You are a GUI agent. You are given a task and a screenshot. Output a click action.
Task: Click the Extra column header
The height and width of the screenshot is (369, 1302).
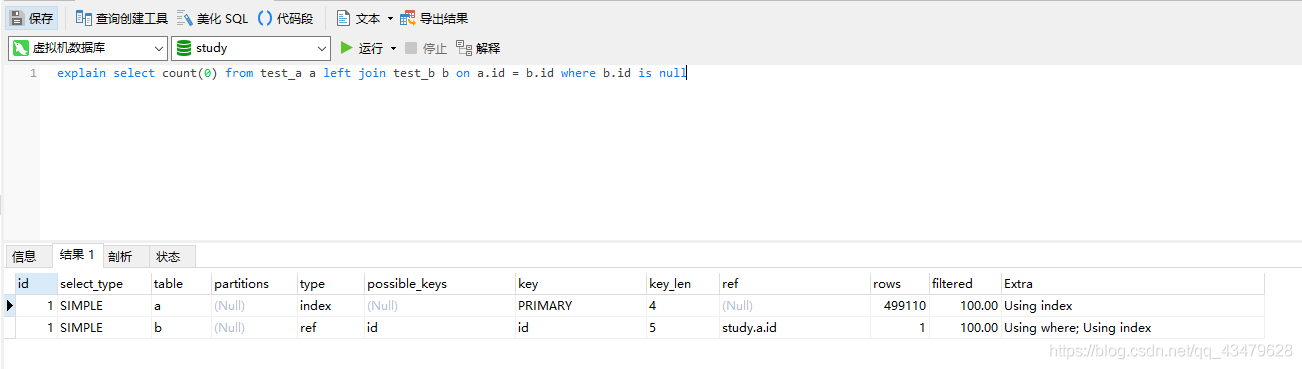point(1133,283)
